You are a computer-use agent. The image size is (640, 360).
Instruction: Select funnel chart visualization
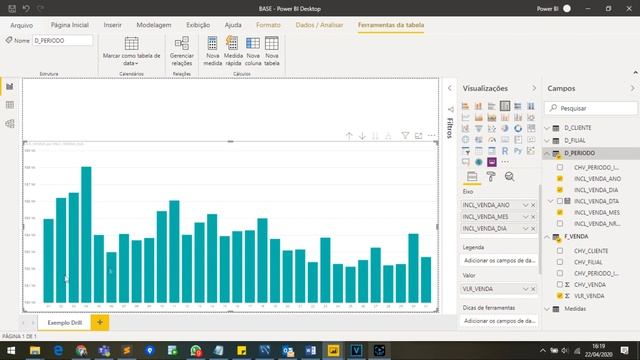click(478, 129)
